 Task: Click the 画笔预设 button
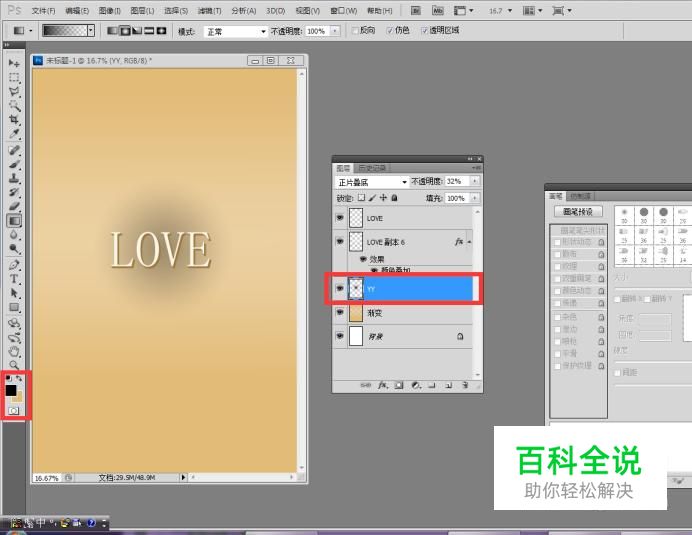pos(578,212)
